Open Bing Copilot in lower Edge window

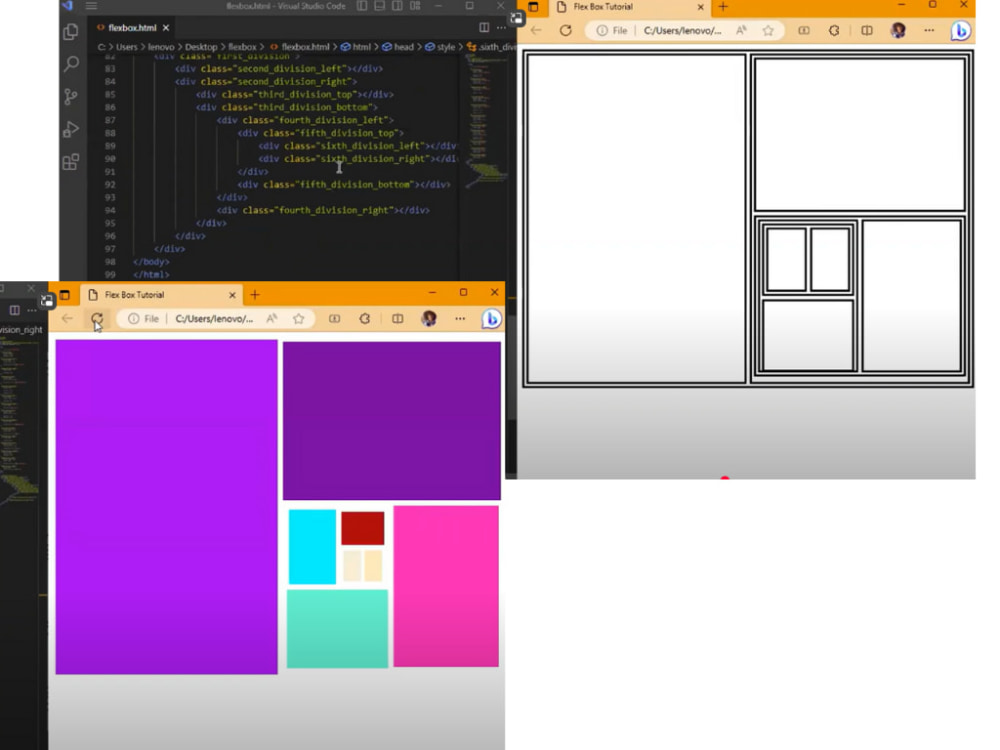click(x=491, y=318)
